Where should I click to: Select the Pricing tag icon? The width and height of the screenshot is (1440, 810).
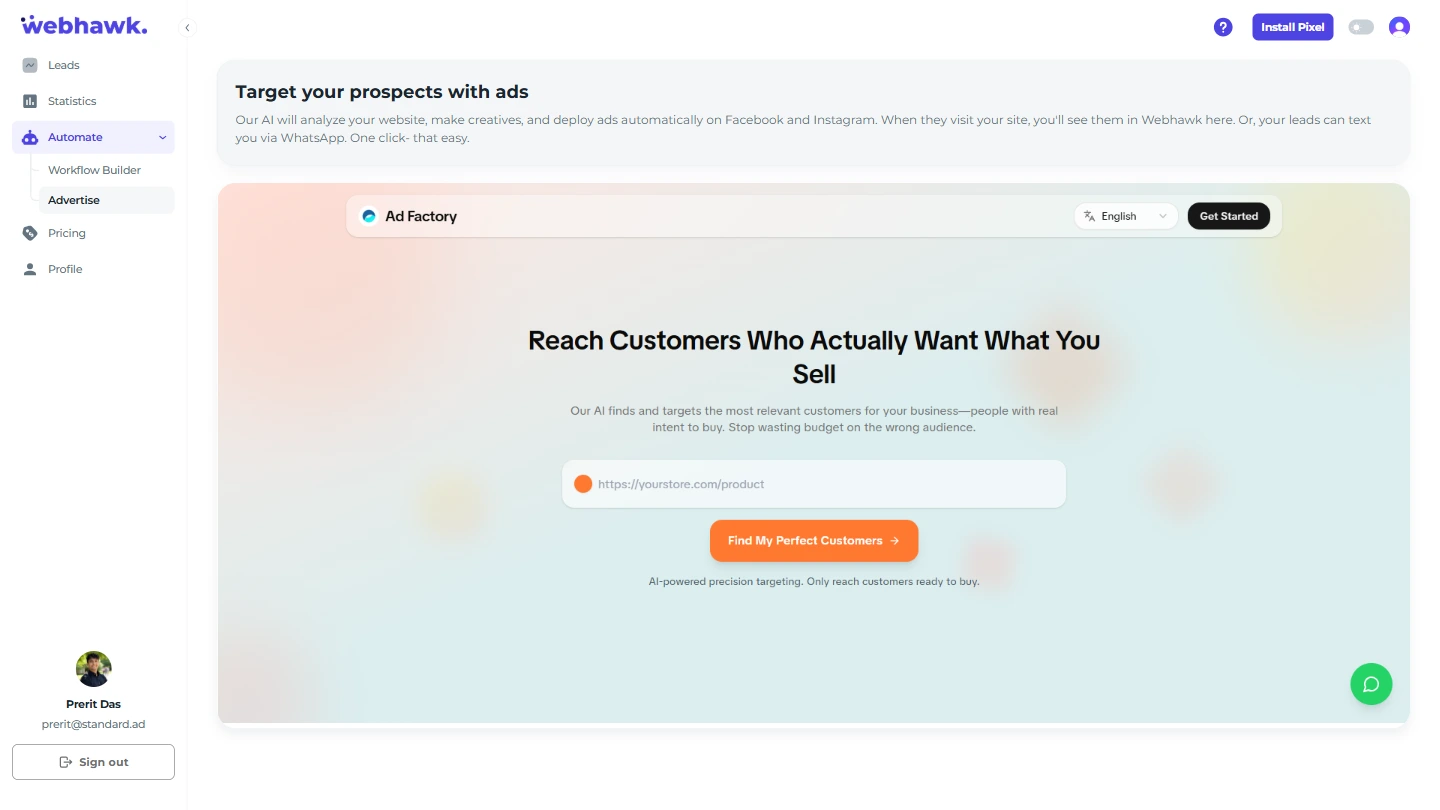(30, 233)
